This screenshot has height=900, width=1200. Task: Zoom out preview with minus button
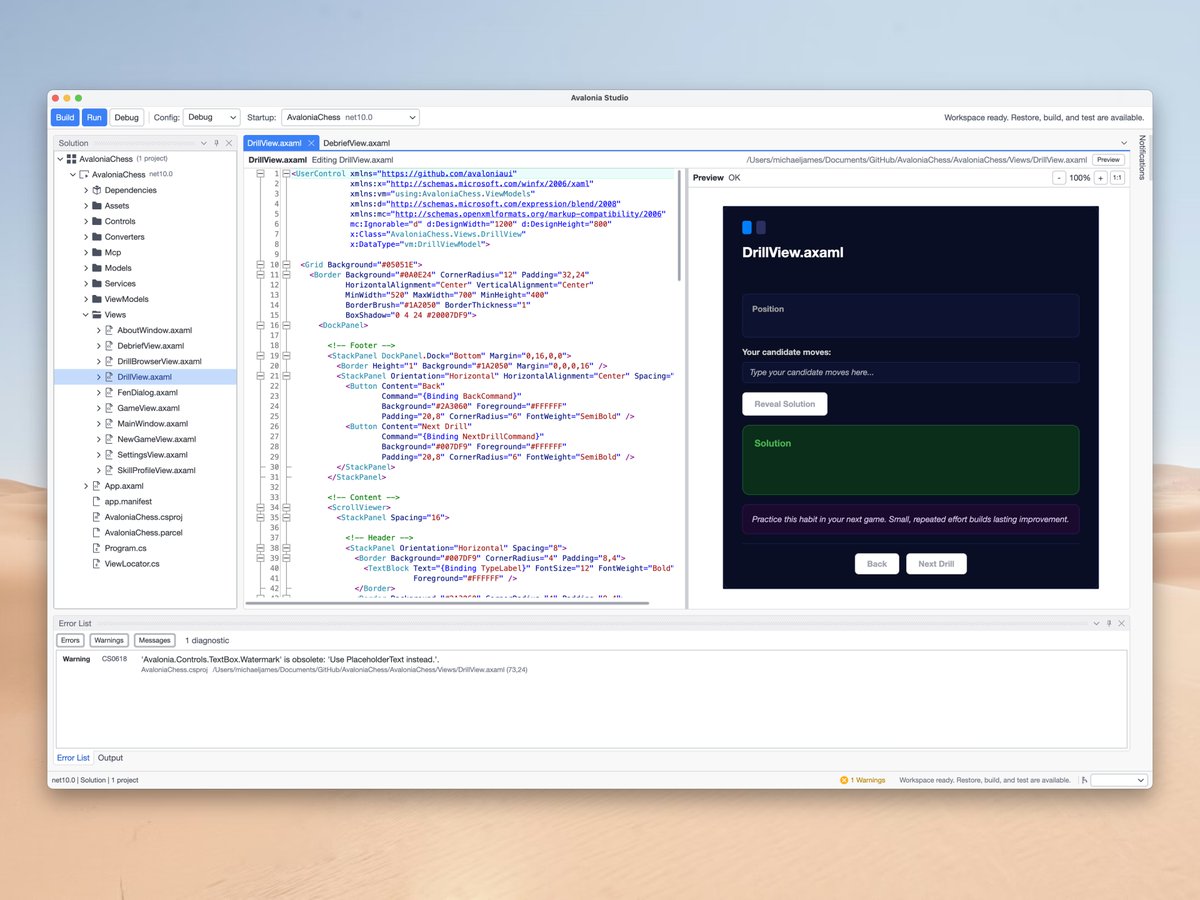(x=1060, y=178)
